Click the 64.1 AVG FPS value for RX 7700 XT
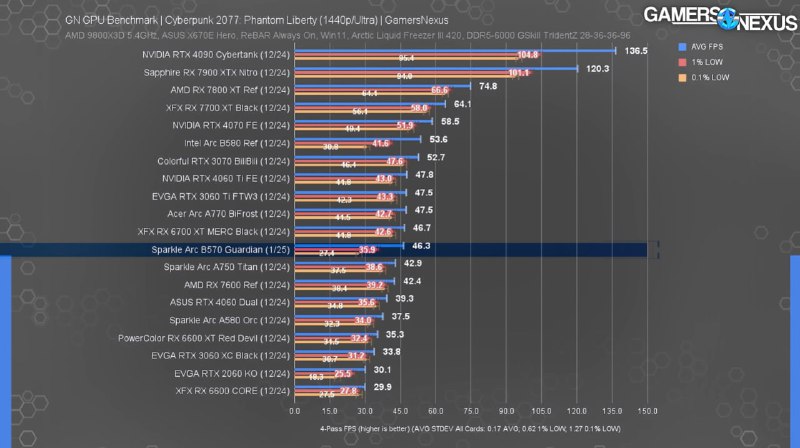This screenshot has height=448, width=800. pos(463,104)
